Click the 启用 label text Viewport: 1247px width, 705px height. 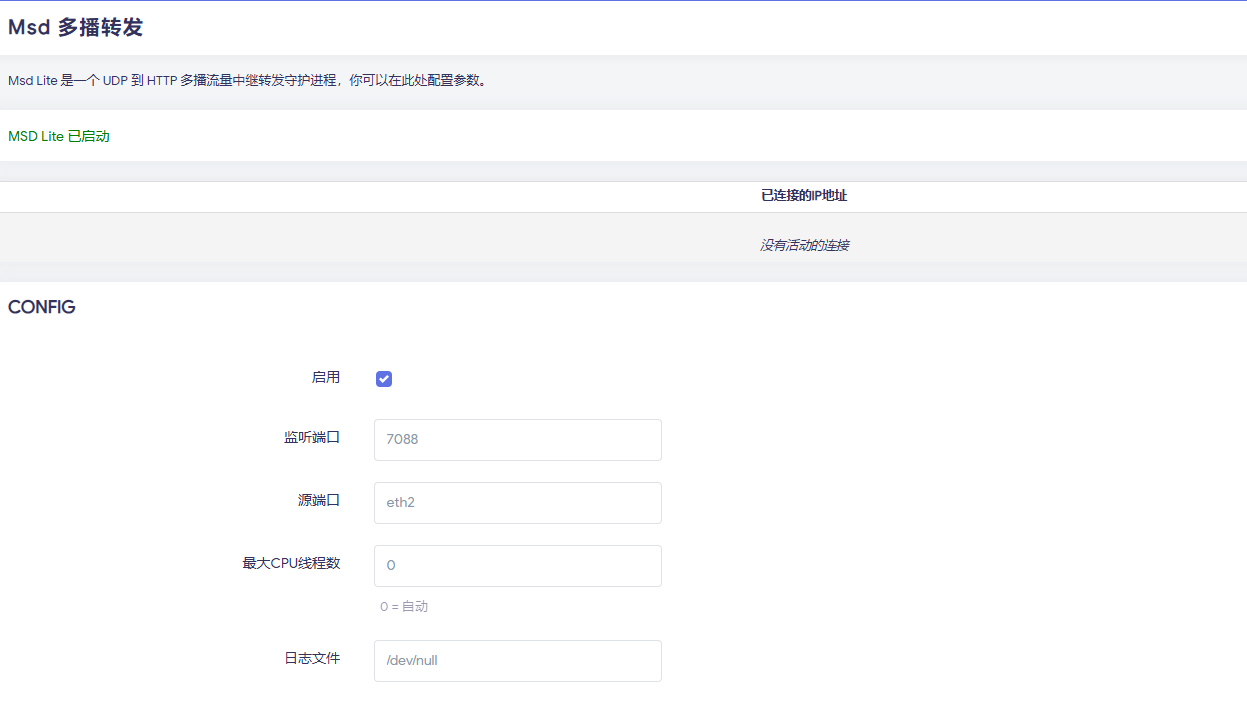tap(326, 377)
